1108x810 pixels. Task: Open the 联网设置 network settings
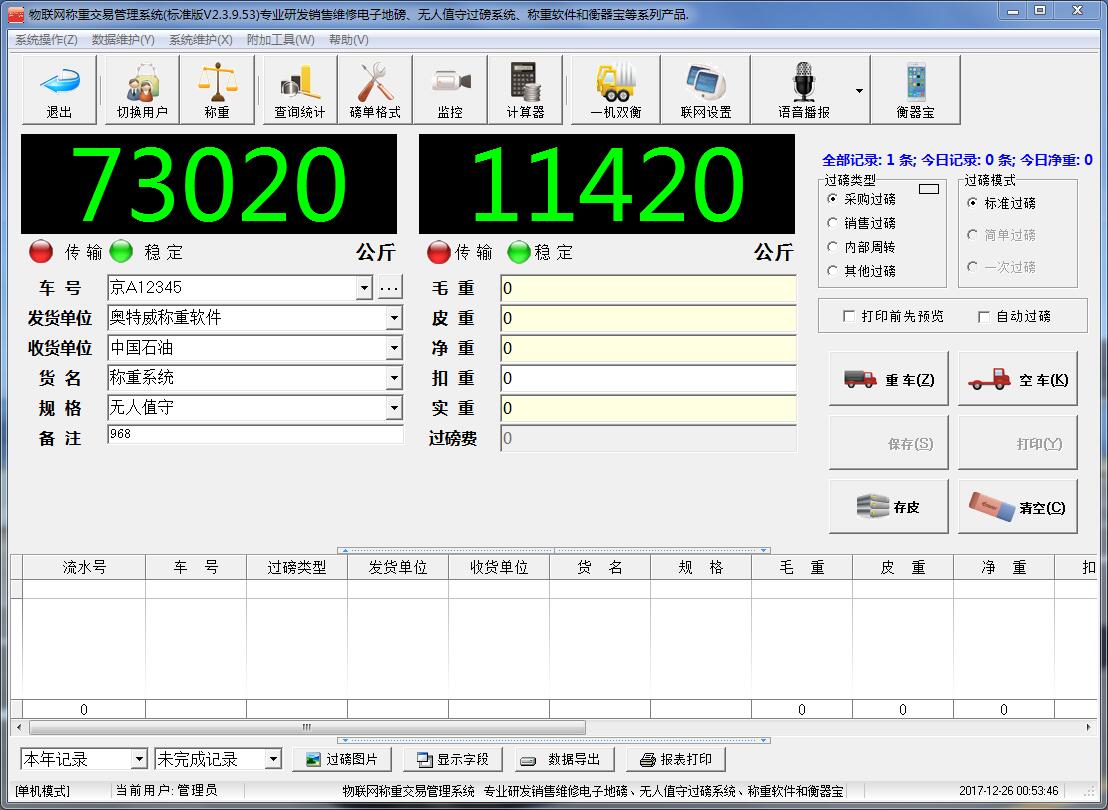coord(706,89)
